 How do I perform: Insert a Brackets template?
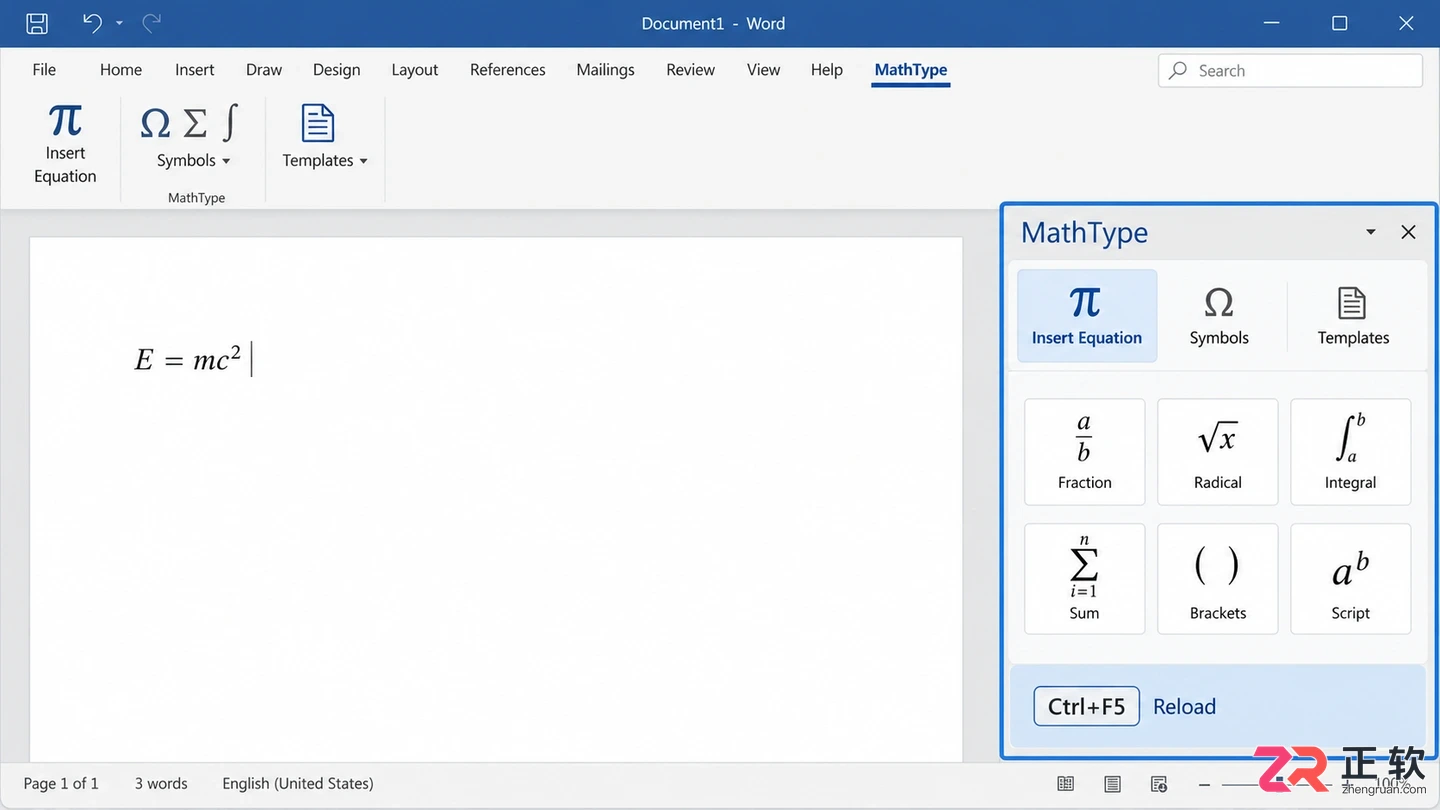[x=1218, y=579]
